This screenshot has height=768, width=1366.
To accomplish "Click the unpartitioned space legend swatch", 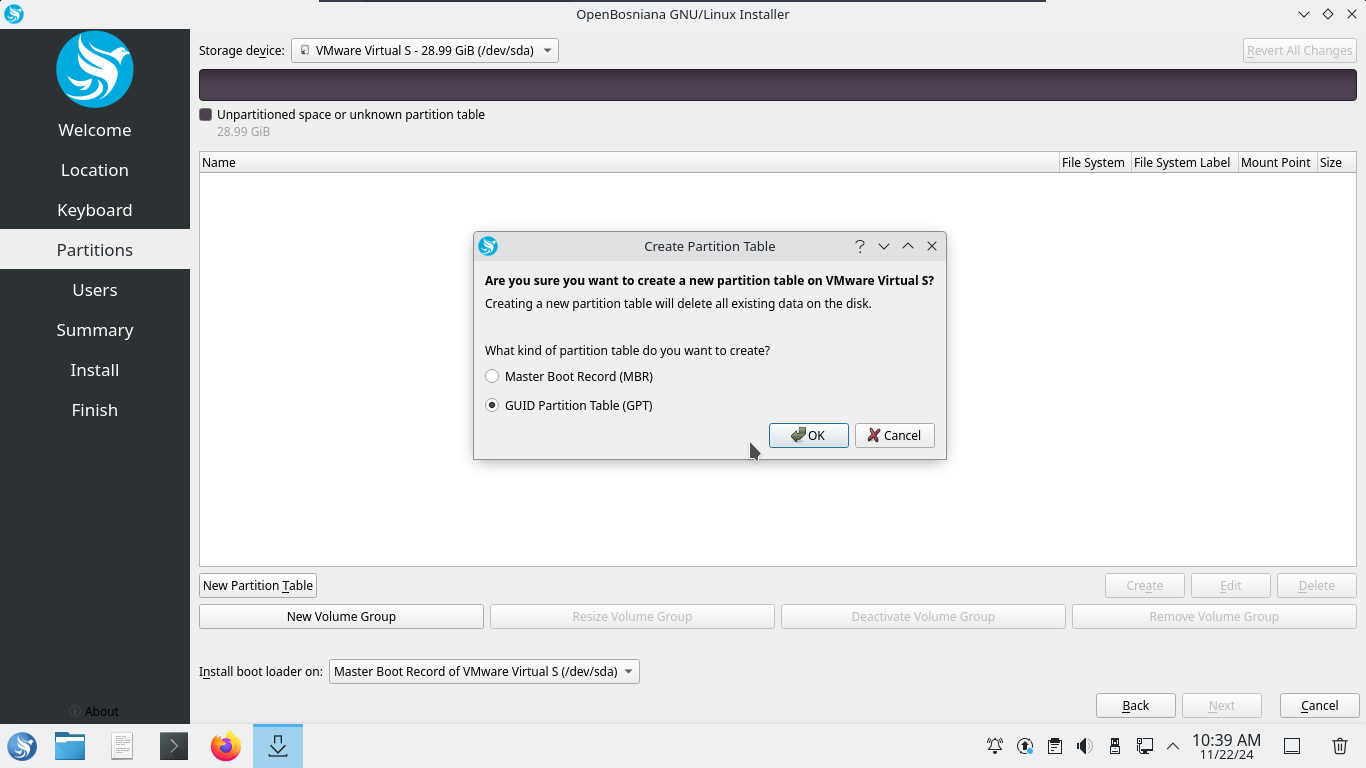I will coord(206,115).
